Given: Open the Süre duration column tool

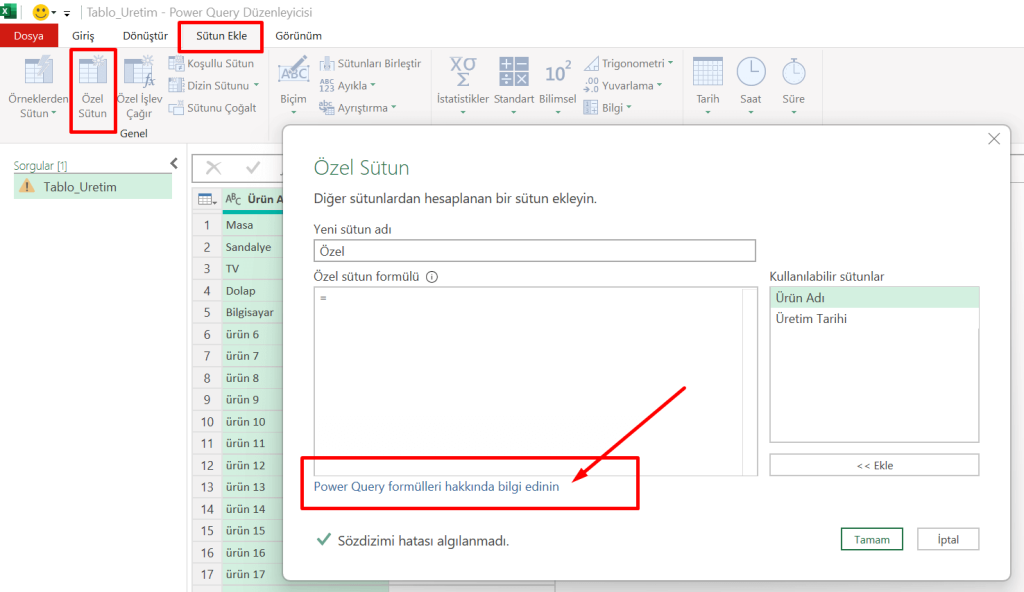Looking at the screenshot, I should [x=793, y=85].
